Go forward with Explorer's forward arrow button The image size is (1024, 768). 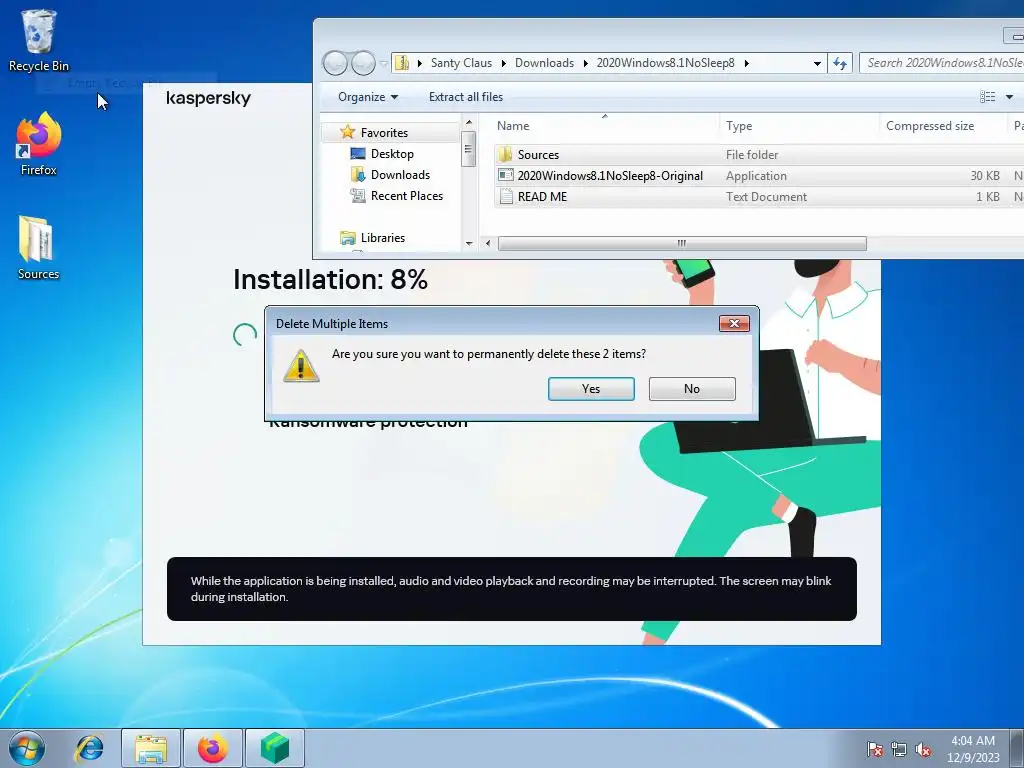point(363,63)
